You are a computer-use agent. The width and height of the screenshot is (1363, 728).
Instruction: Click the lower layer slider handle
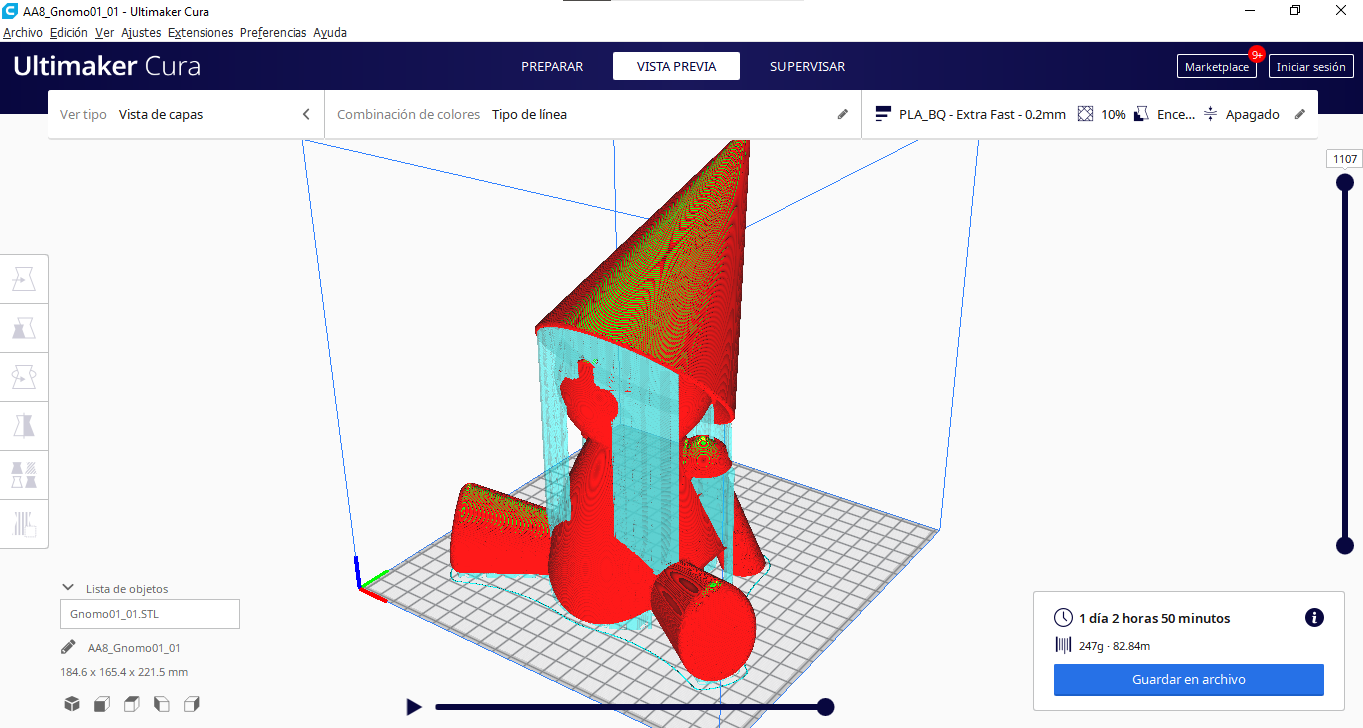1345,545
